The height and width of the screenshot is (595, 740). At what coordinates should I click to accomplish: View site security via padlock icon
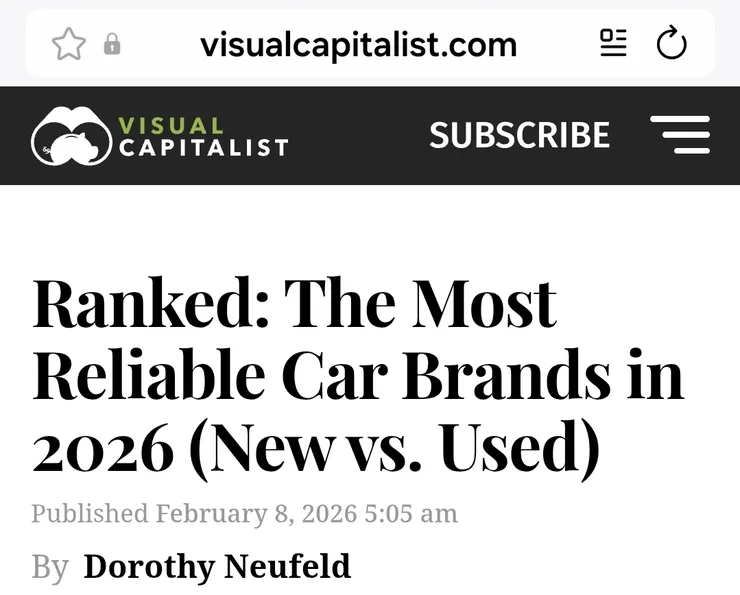tap(112, 44)
